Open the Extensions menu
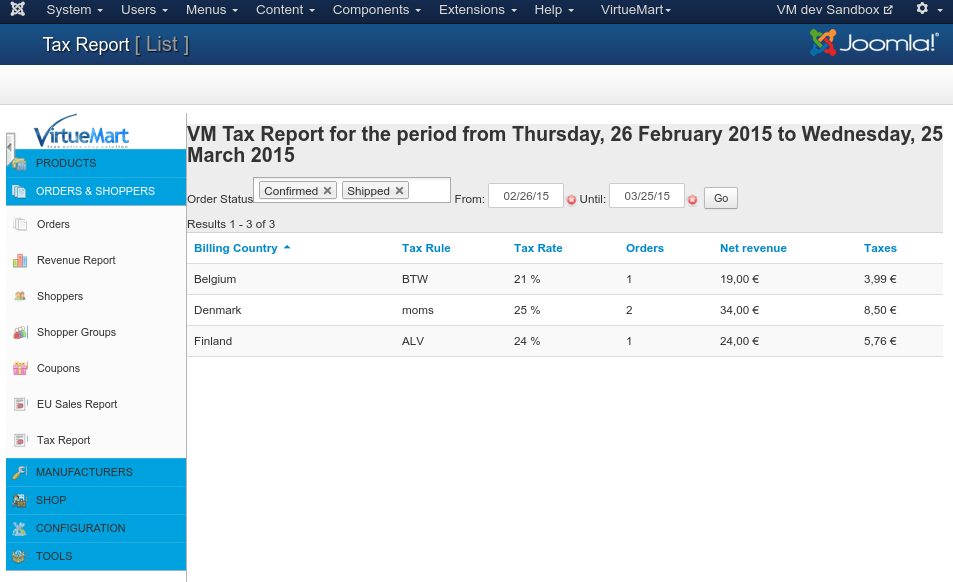 (478, 10)
